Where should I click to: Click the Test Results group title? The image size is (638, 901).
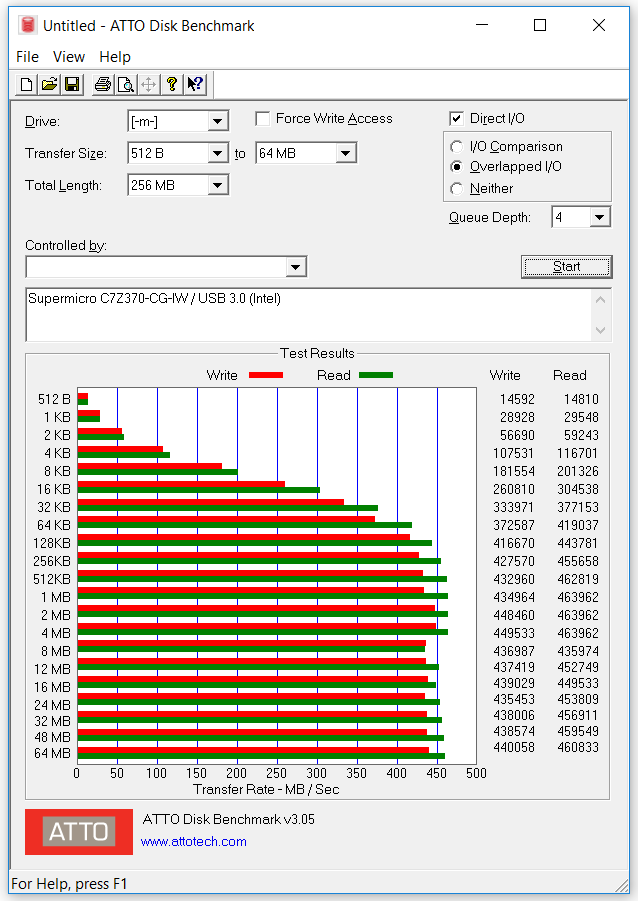317,353
